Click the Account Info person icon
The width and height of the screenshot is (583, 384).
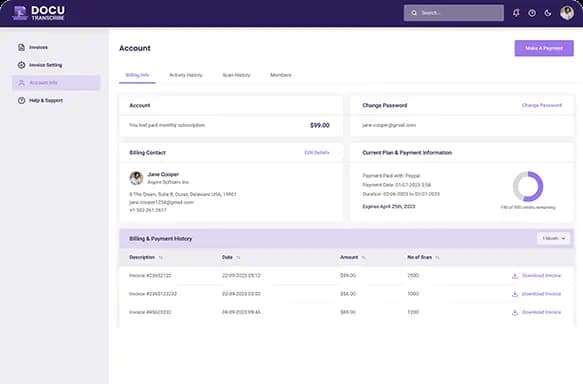tap(21, 83)
